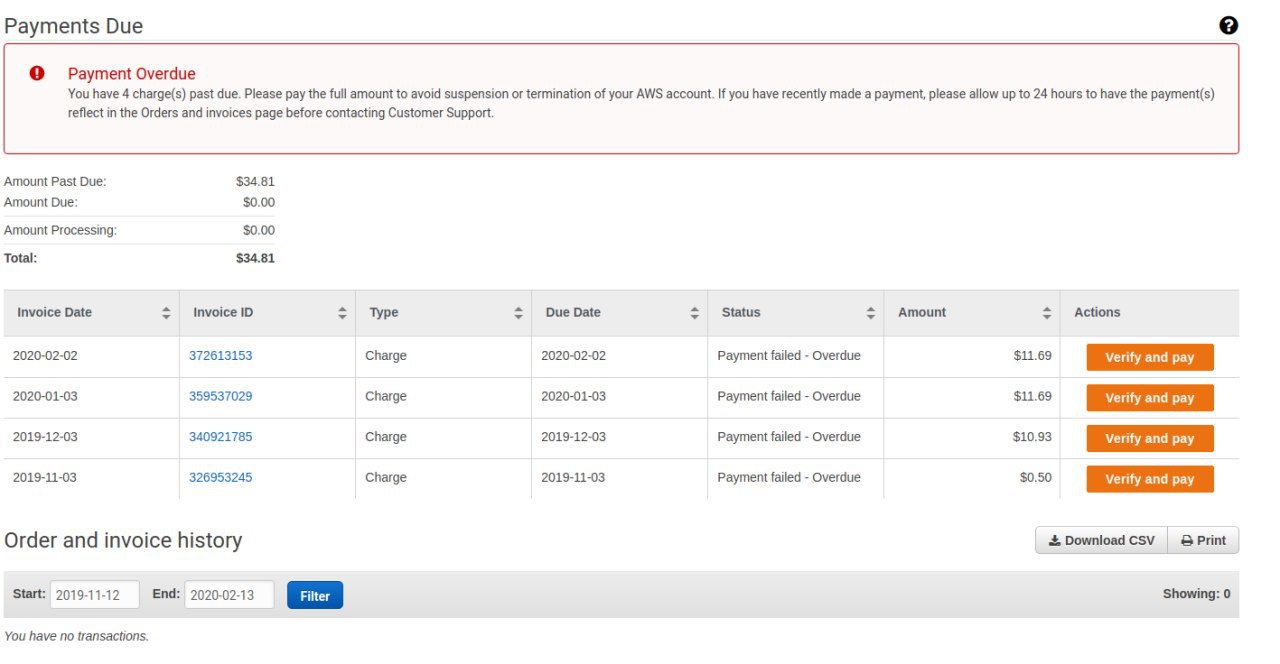Apply the date range Filter button

[314, 596]
